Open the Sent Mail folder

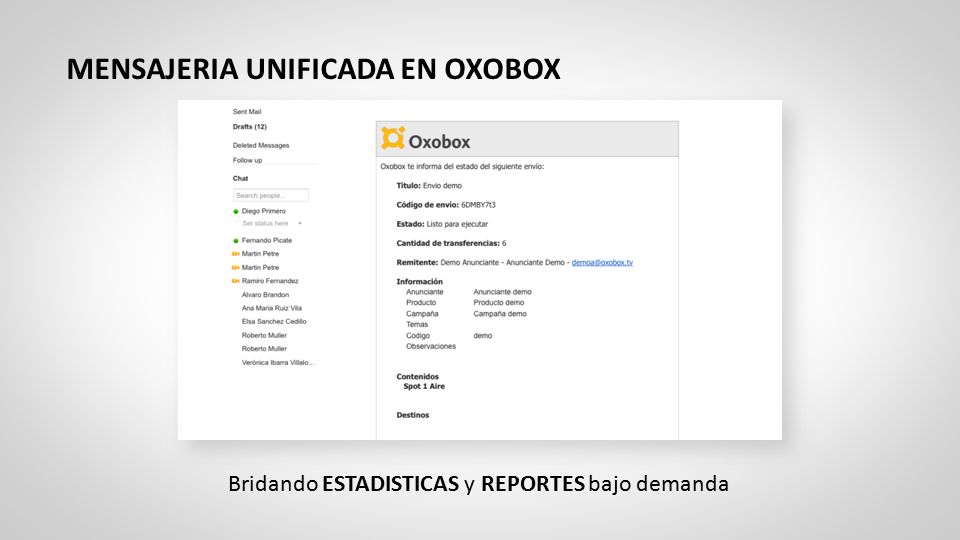[x=247, y=111]
